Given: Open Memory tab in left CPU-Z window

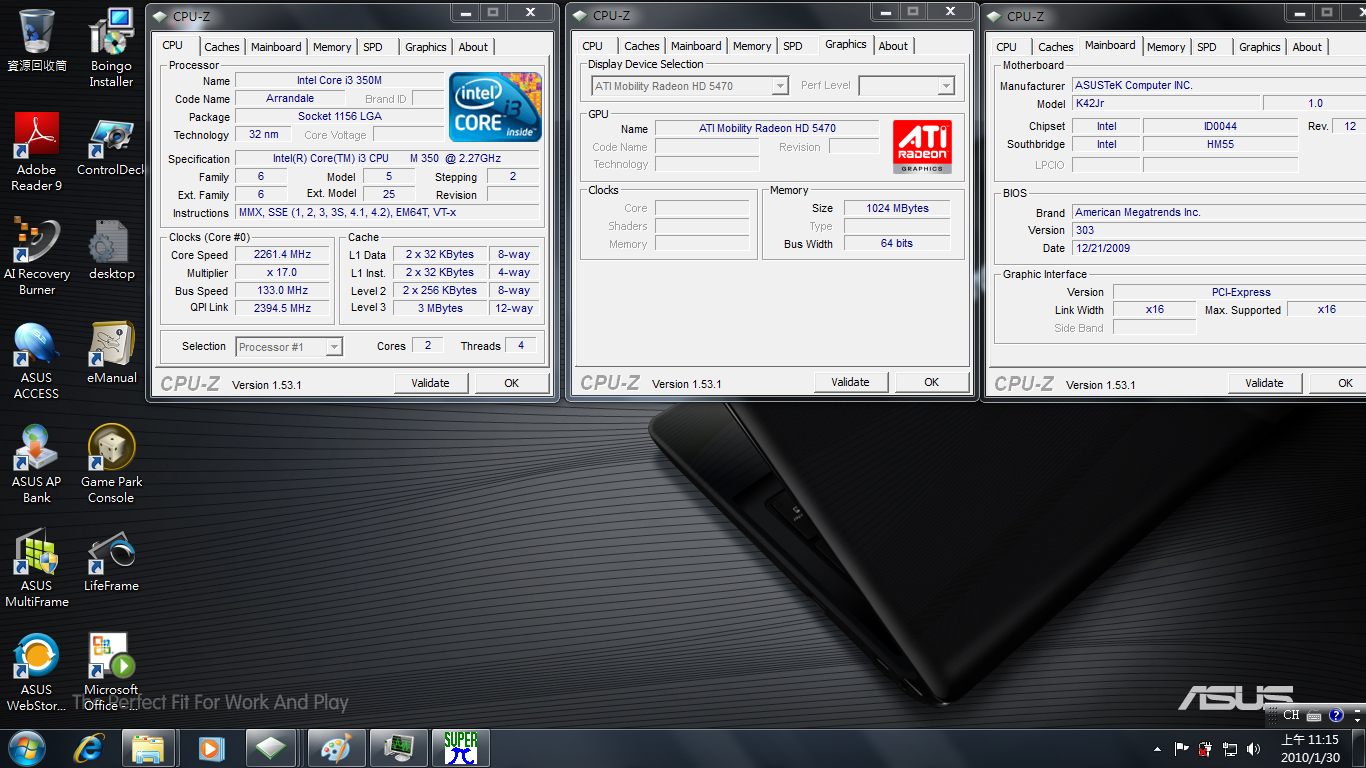Looking at the screenshot, I should tap(332, 47).
